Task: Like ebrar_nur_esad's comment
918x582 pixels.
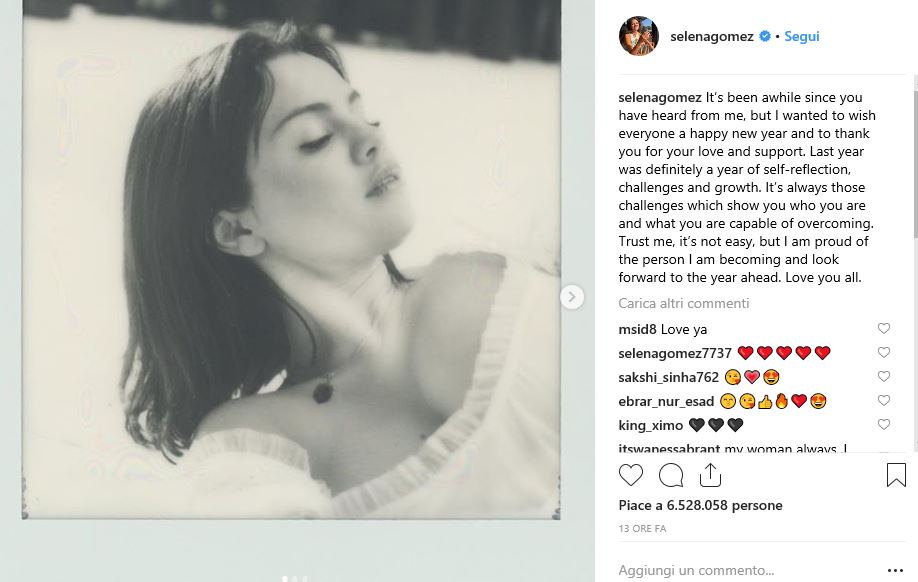Action: pos(884,401)
